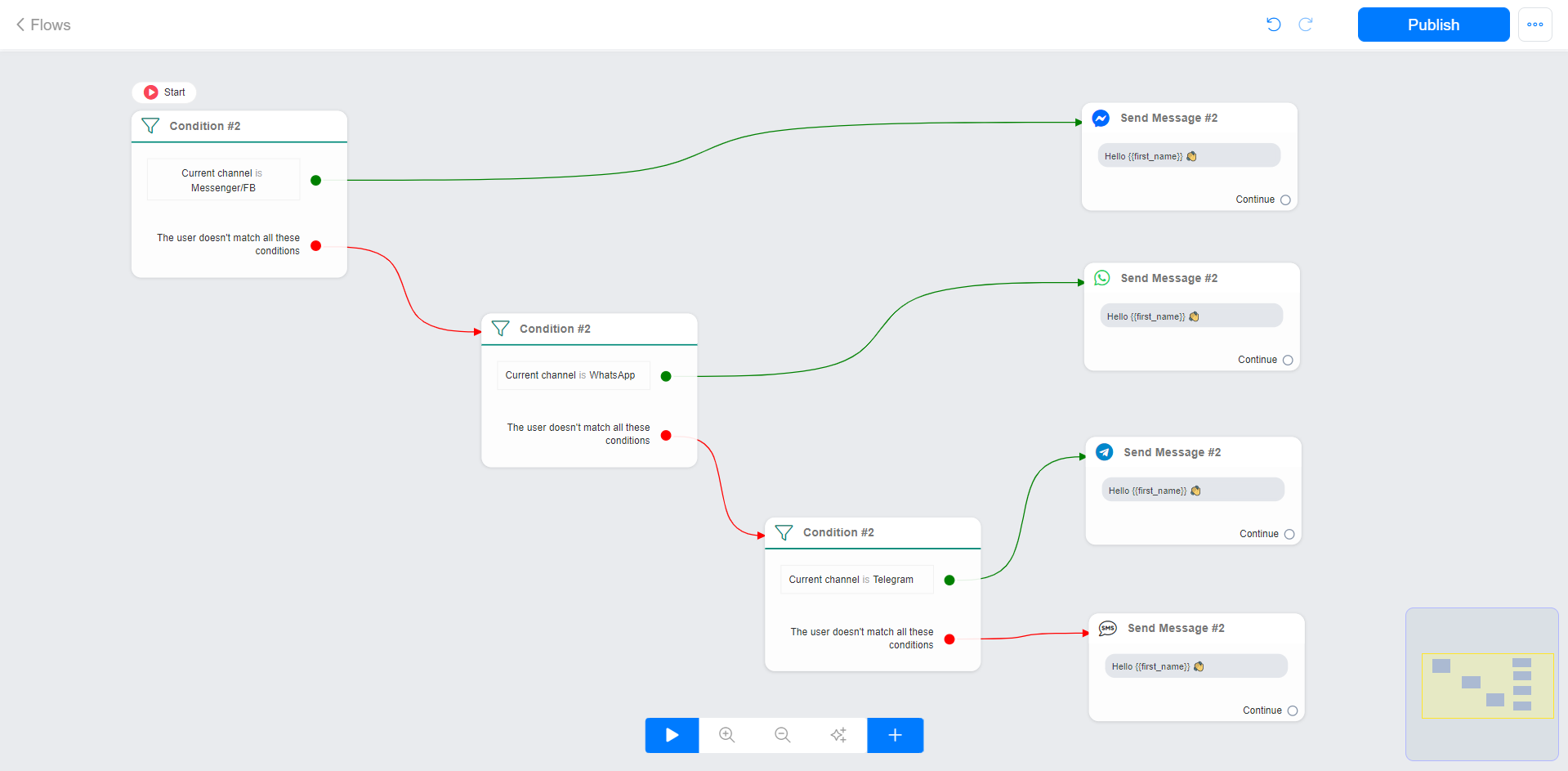This screenshot has height=771, width=1568.
Task: Go back to Flows
Action: [x=42, y=25]
